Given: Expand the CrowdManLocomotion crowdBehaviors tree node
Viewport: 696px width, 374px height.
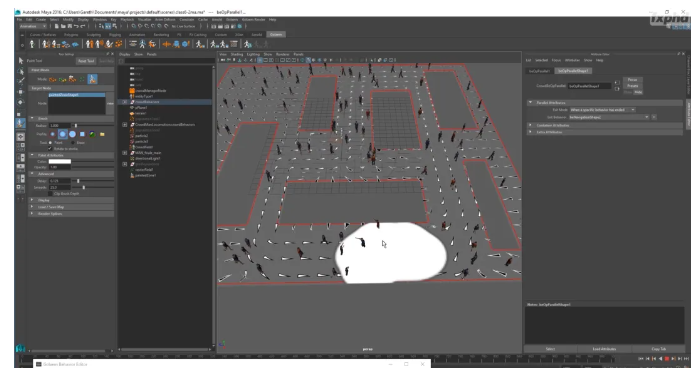Looking at the screenshot, I should point(125,125).
